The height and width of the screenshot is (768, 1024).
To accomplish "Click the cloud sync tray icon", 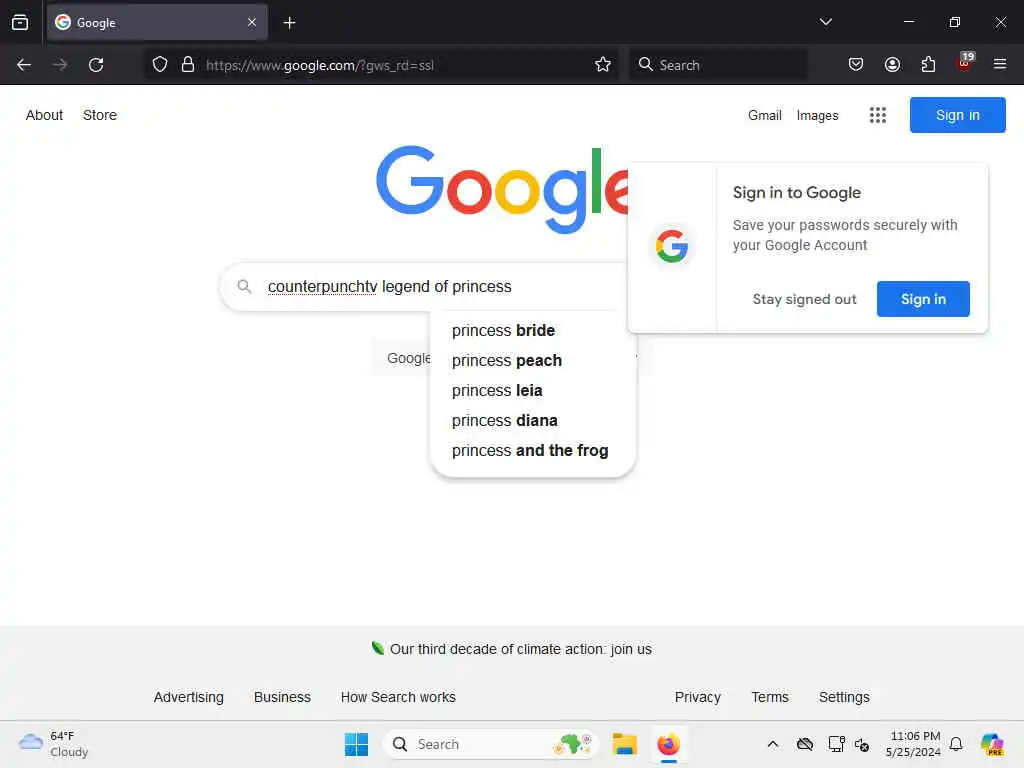I will tap(805, 744).
